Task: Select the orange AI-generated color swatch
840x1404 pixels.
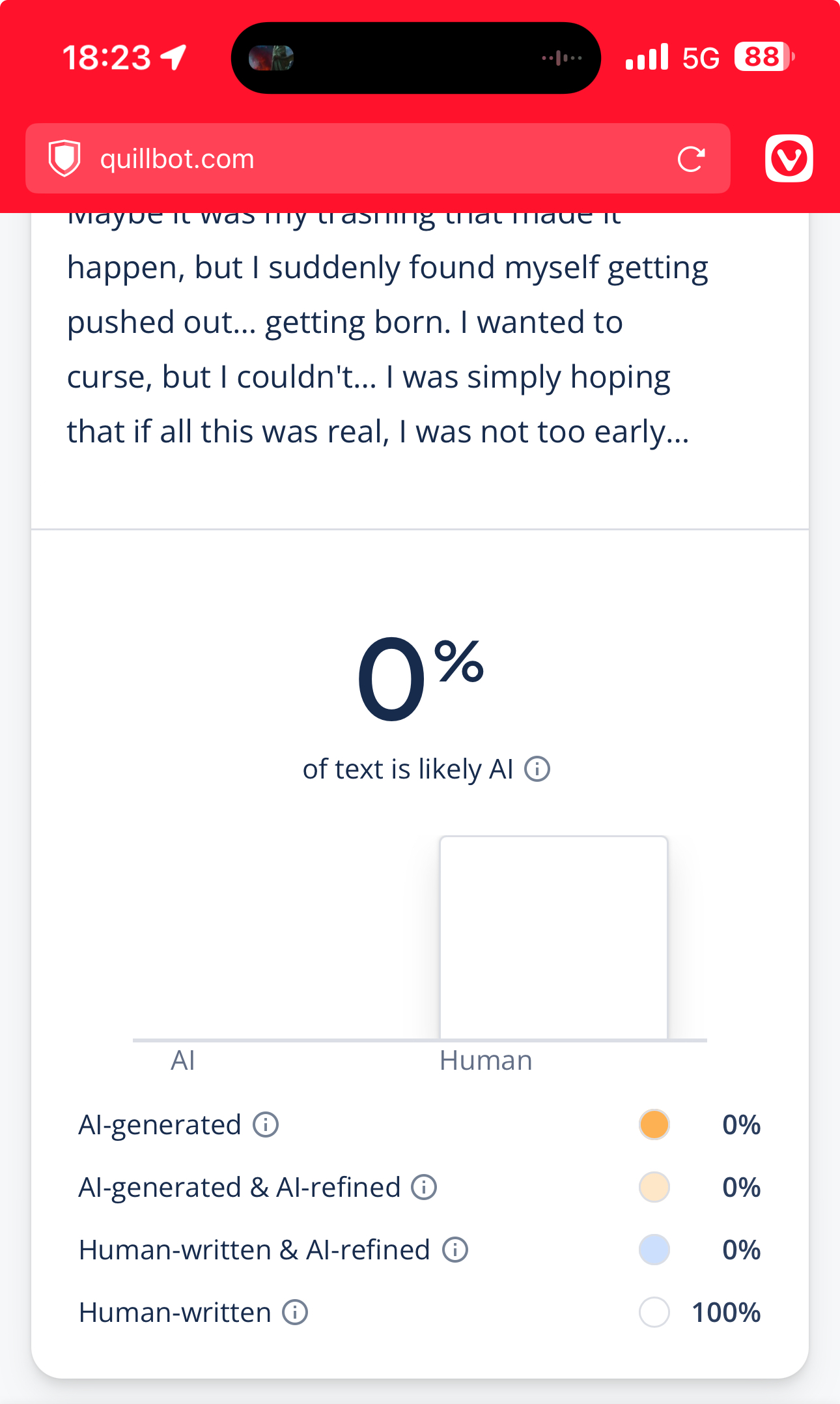Action: 654,1125
